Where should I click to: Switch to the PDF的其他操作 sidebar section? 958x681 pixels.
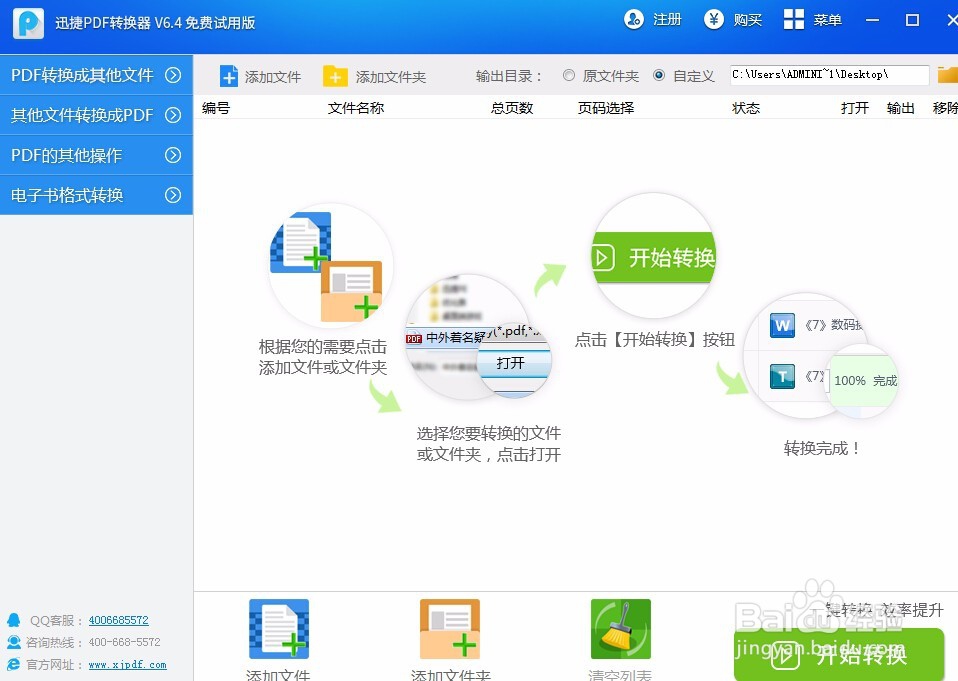tap(96, 155)
